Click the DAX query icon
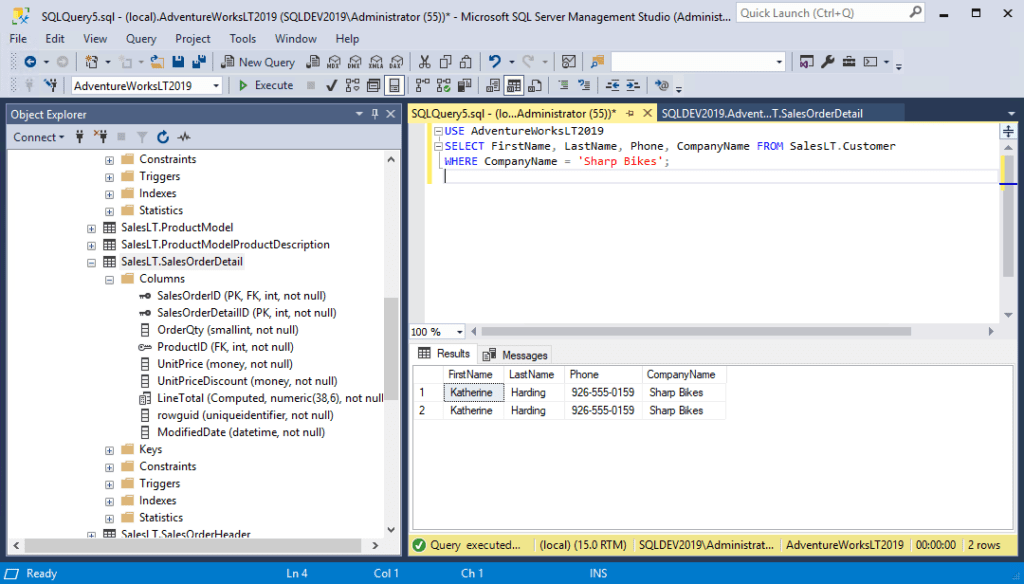This screenshot has width=1024, height=584. [396, 62]
